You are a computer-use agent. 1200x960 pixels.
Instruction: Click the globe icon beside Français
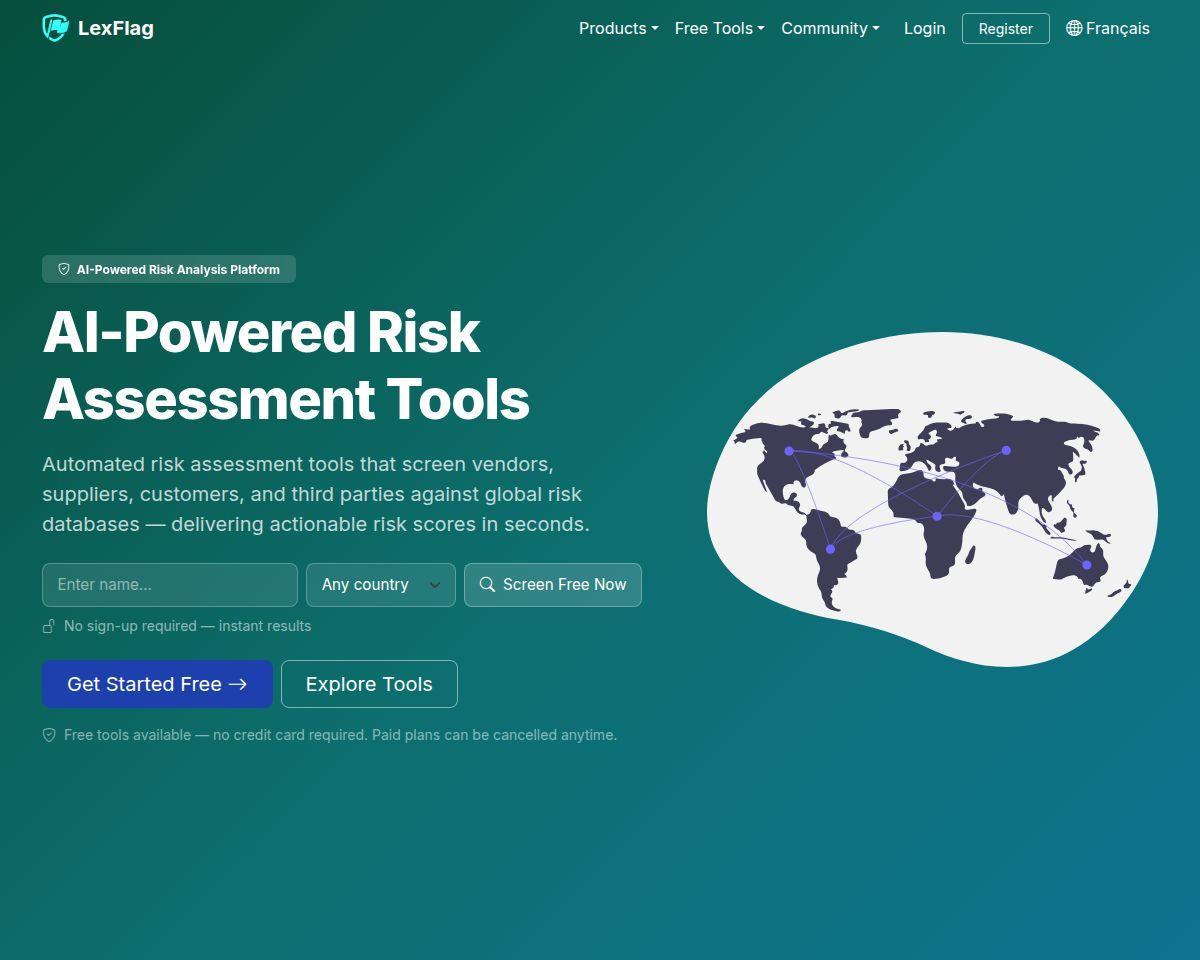[1074, 28]
